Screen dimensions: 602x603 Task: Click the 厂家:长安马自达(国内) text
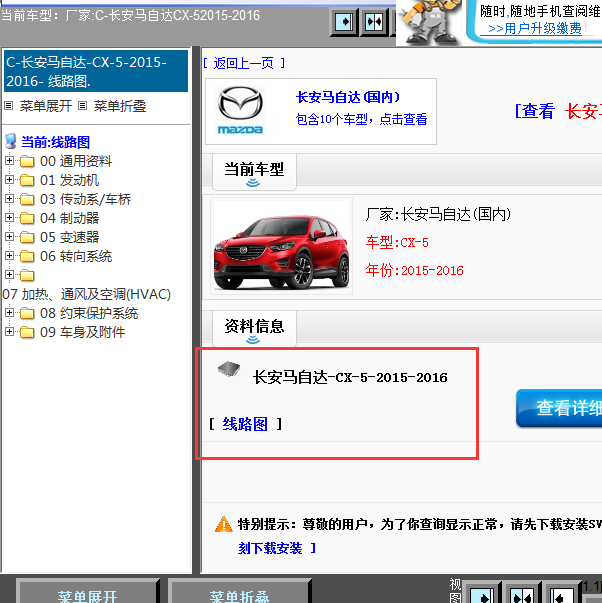438,214
